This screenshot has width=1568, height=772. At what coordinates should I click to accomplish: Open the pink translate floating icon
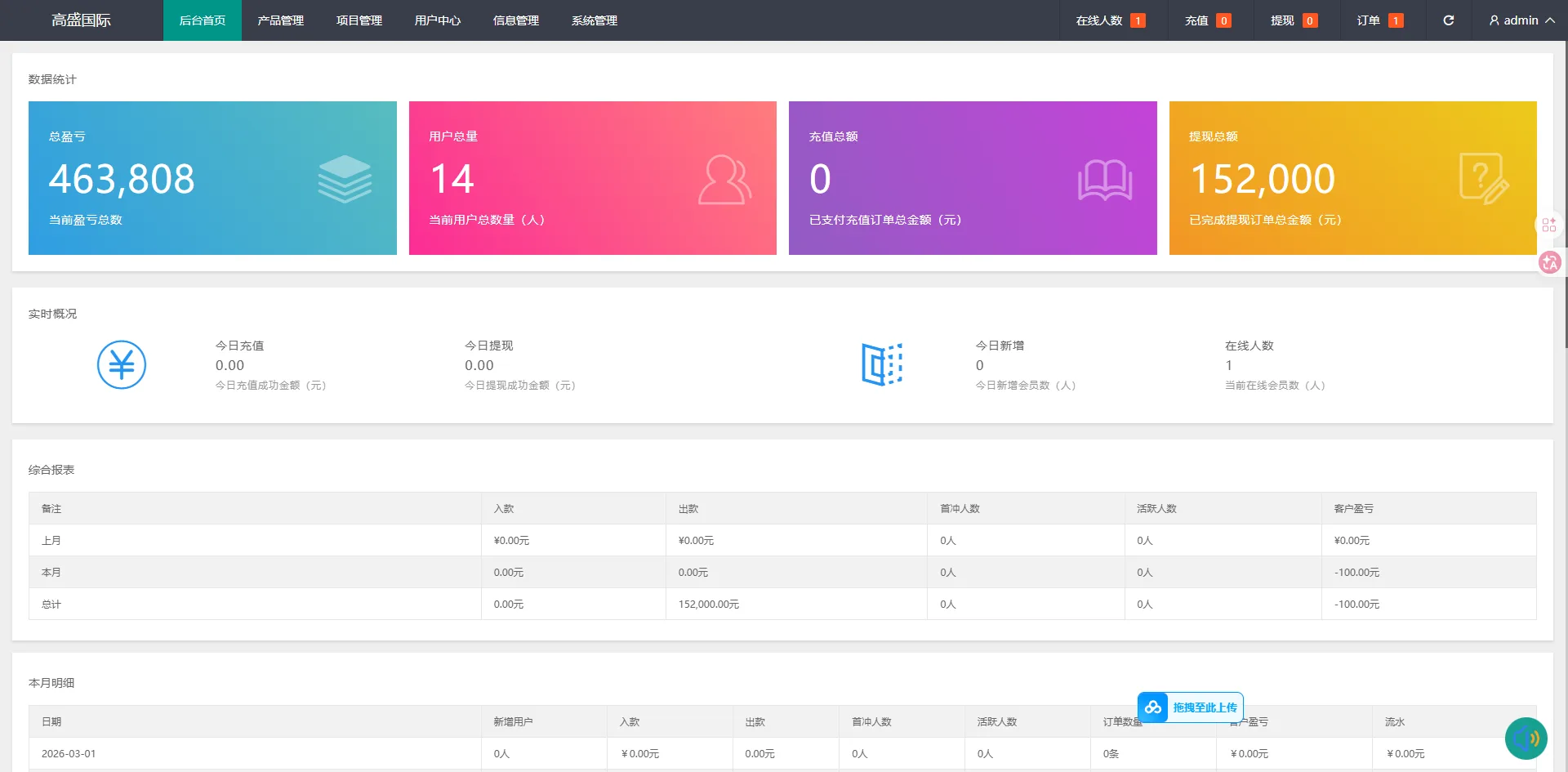(1549, 262)
